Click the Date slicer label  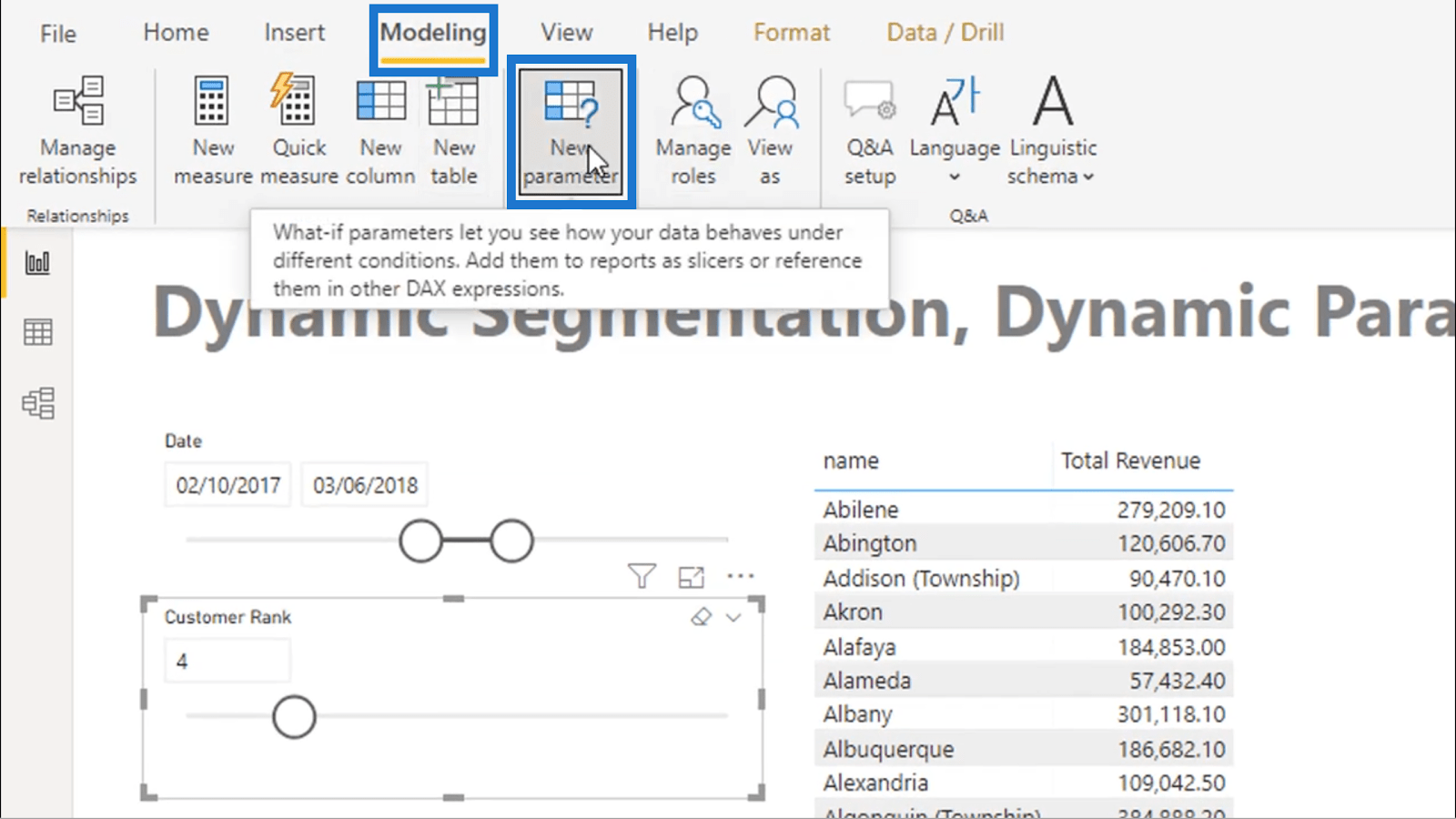[x=183, y=440]
